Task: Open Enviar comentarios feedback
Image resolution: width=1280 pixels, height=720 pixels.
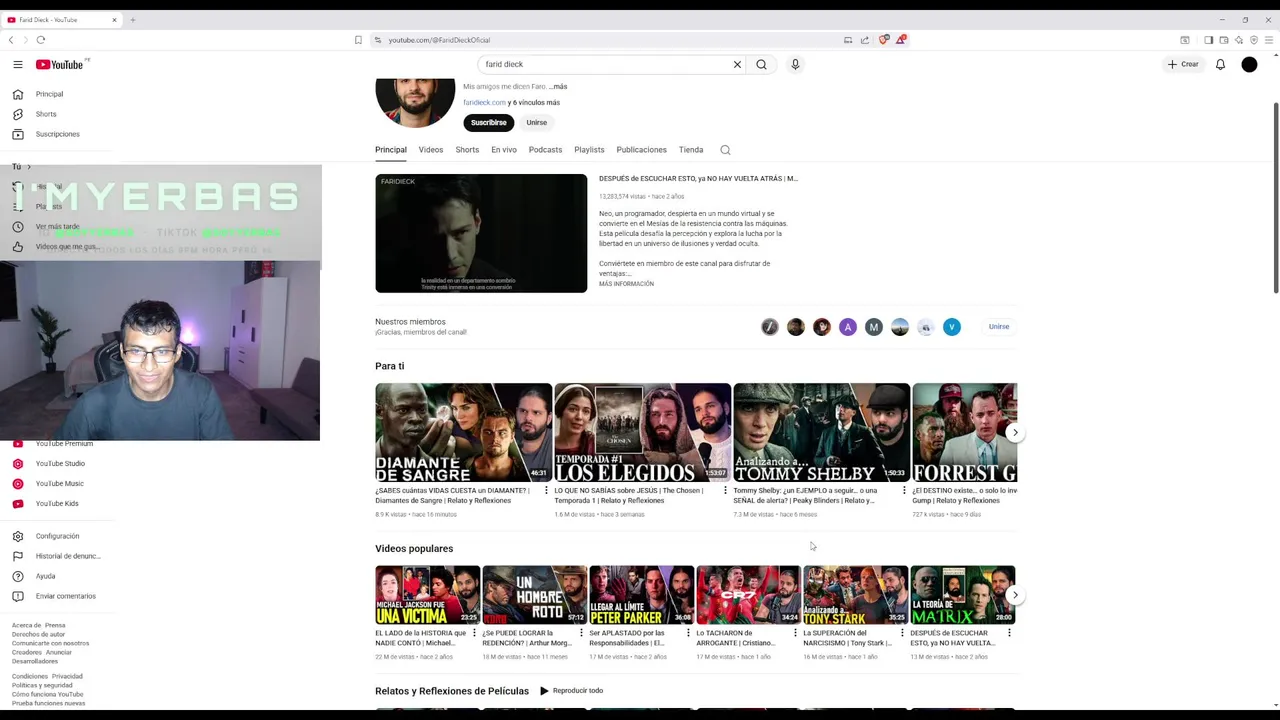Action: pyautogui.click(x=65, y=596)
